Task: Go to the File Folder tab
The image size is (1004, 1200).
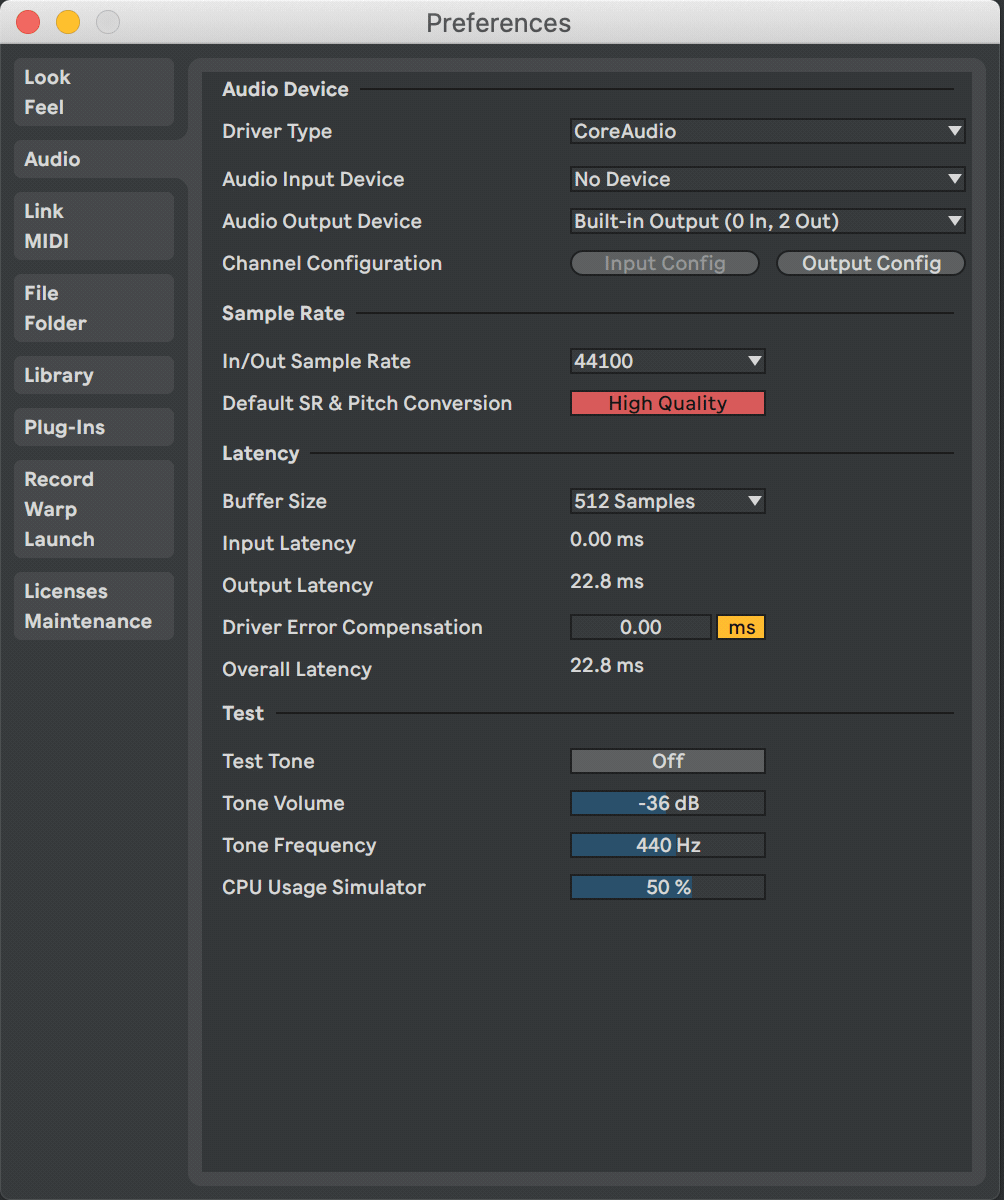Action: (93, 308)
